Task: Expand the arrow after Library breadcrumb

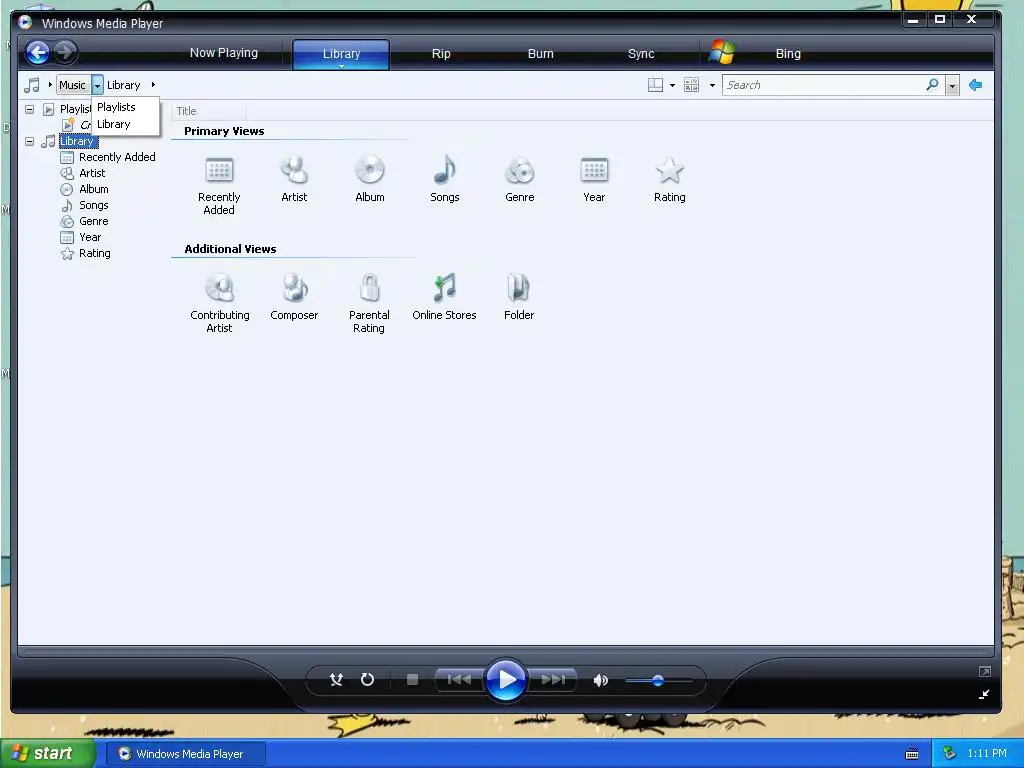Action: [x=153, y=85]
